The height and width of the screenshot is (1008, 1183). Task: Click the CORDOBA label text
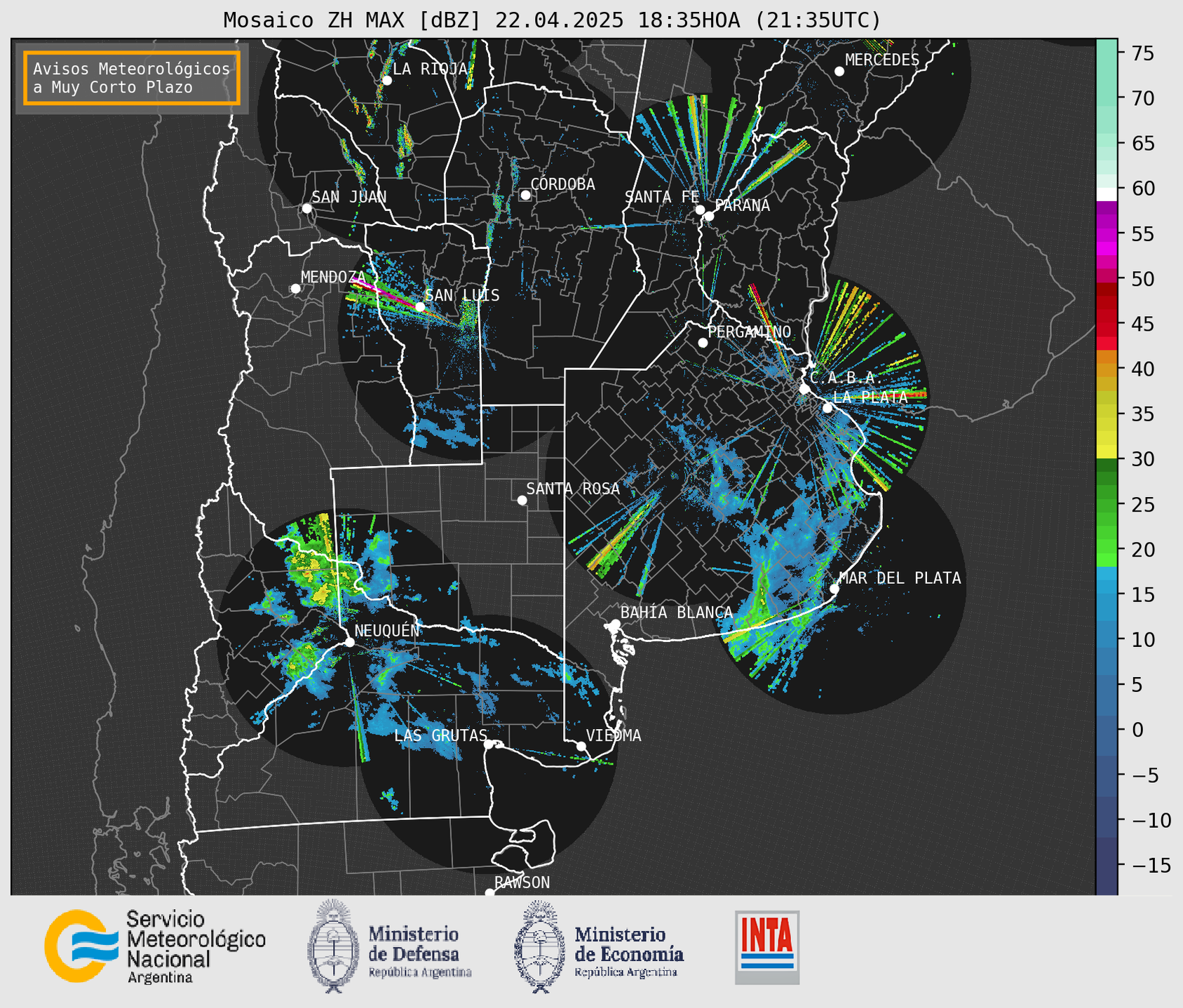[x=562, y=184]
